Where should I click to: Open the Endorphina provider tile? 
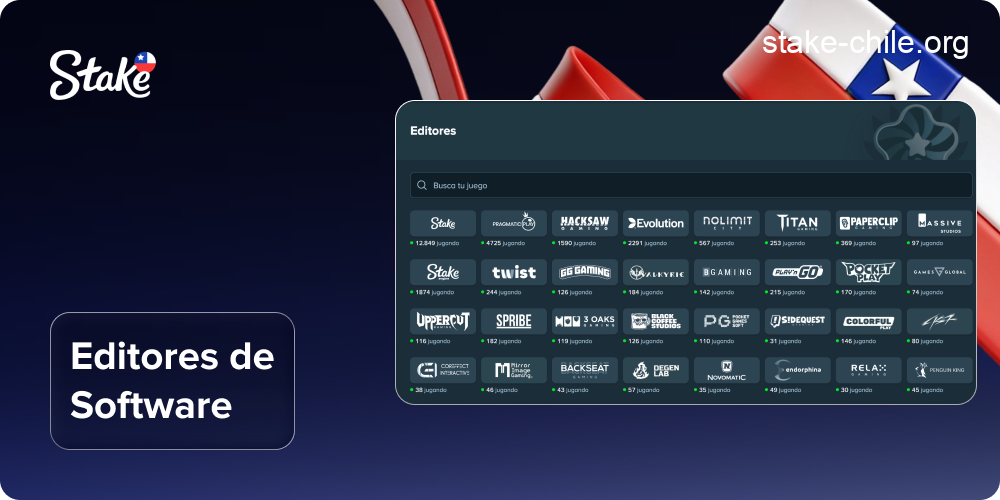798,370
